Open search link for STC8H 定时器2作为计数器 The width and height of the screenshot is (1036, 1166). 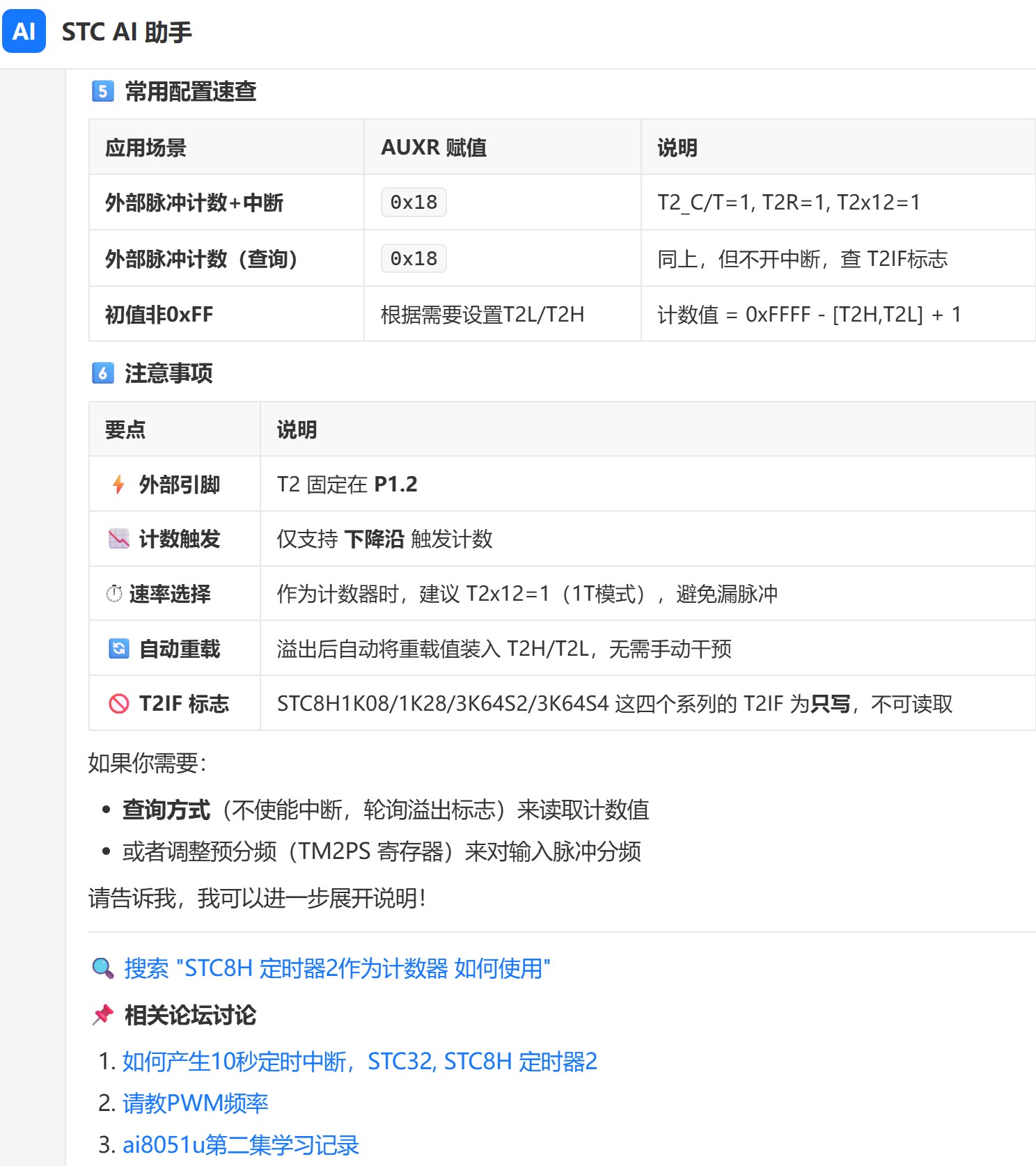(x=337, y=968)
